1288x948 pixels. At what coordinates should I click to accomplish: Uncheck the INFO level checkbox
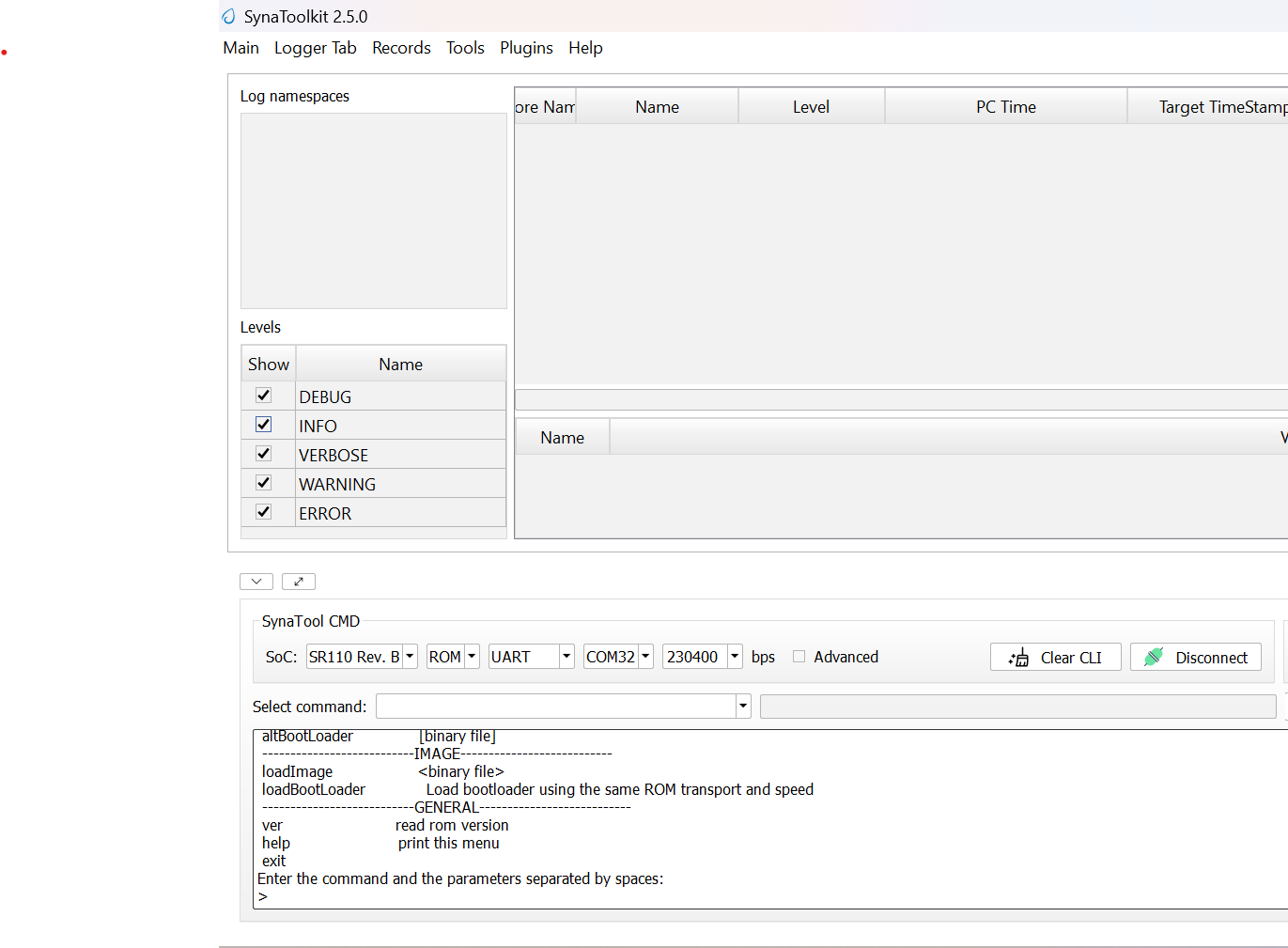coord(264,425)
